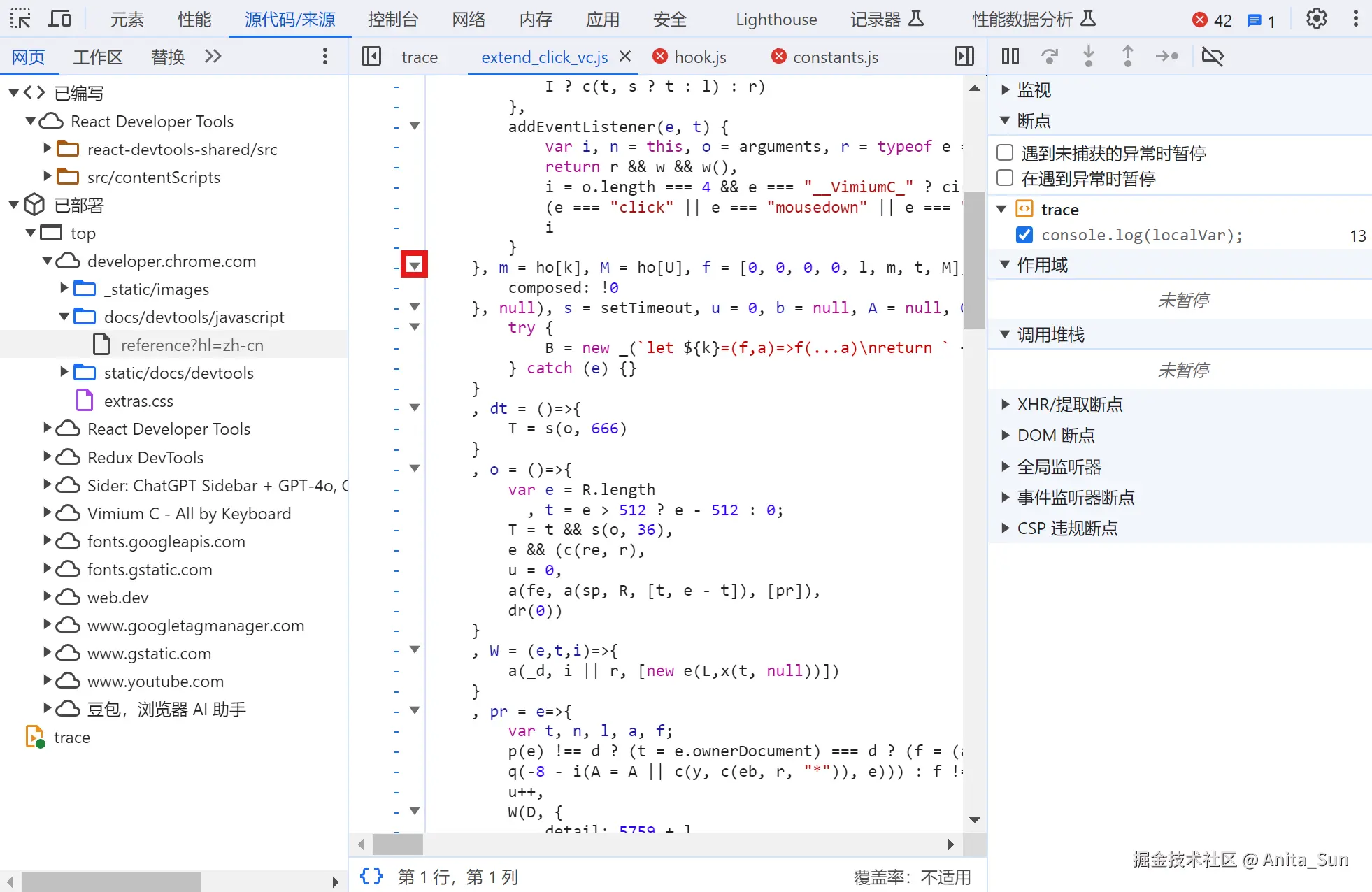The image size is (1372, 892).
Task: Hide the file navigator pane icon
Action: pos(371,56)
